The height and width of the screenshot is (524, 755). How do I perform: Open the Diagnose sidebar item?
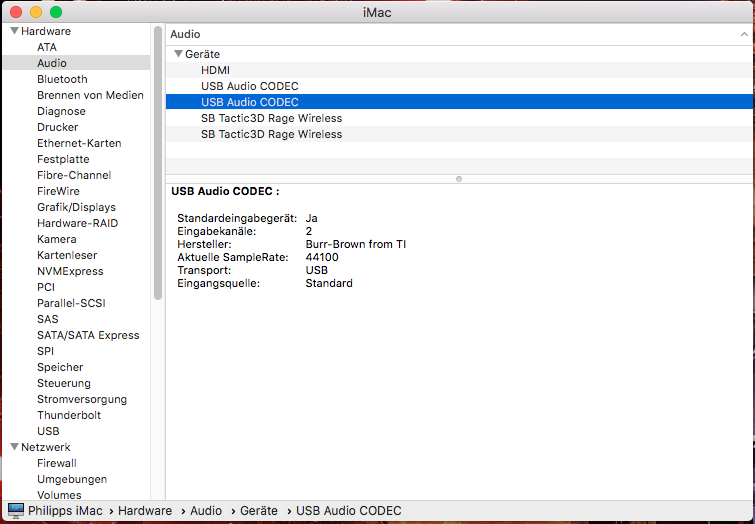click(x=61, y=111)
